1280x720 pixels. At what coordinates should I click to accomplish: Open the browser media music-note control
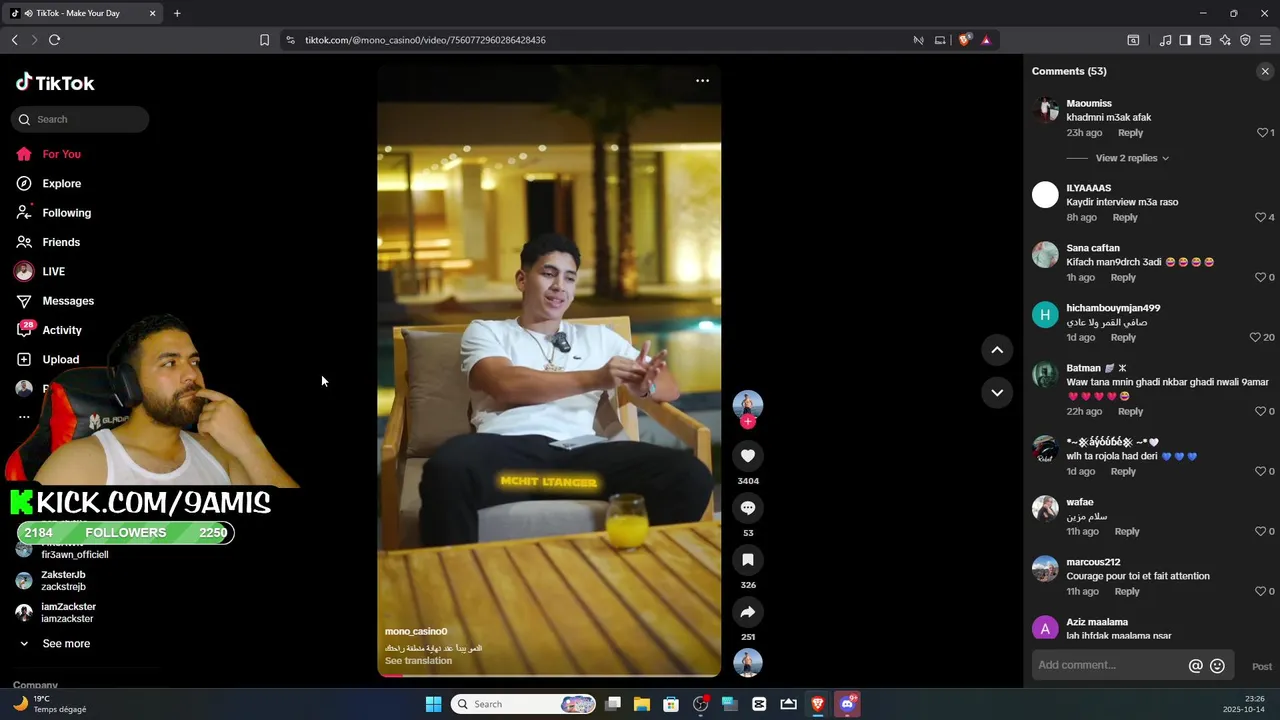(x=1165, y=40)
